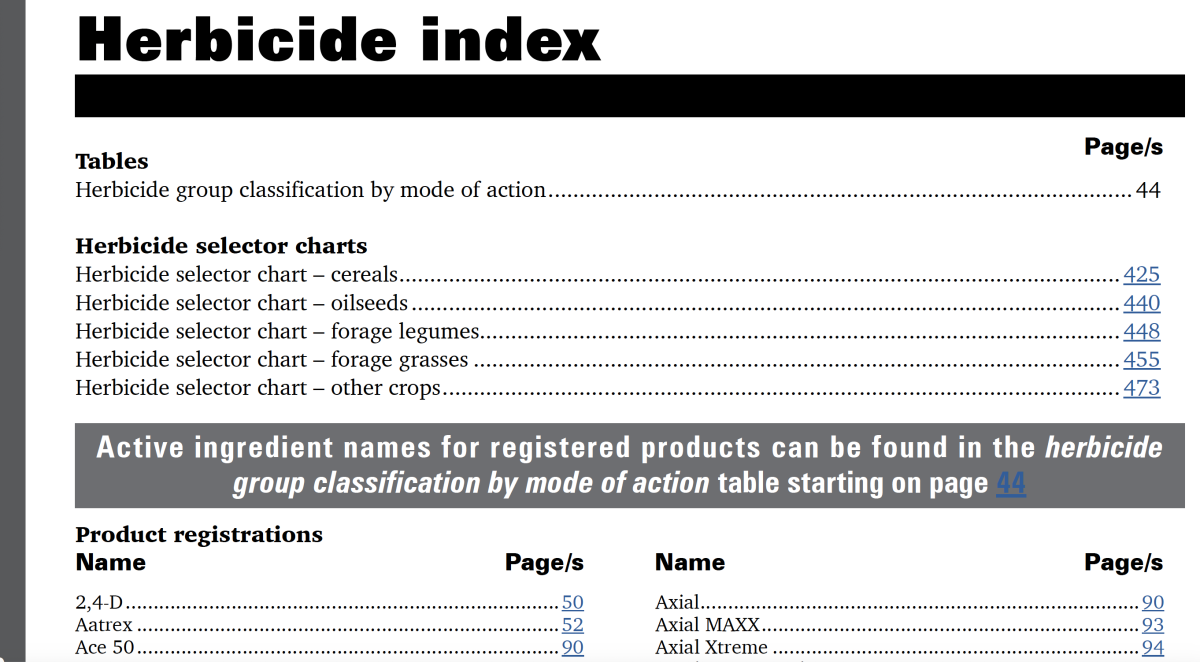Open page 448 link for forage legumes

pyautogui.click(x=1141, y=331)
